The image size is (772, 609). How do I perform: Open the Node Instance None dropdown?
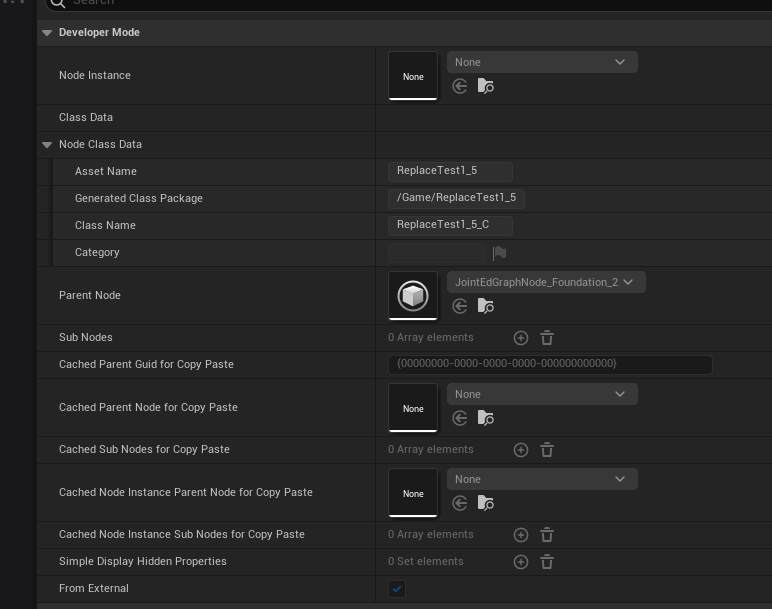coord(541,62)
